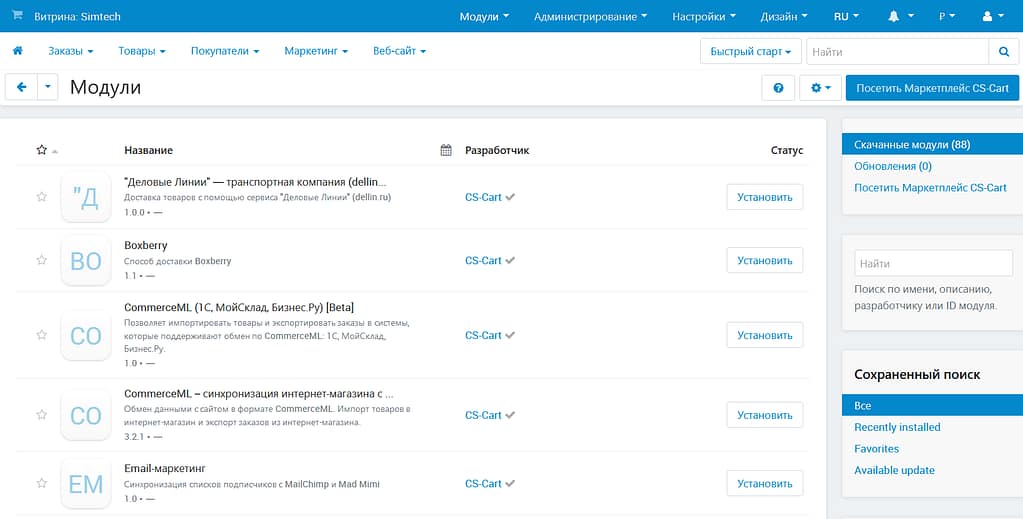Viewport: 1023px width, 519px height.
Task: Open the Администрирование menu
Action: click(x=589, y=17)
